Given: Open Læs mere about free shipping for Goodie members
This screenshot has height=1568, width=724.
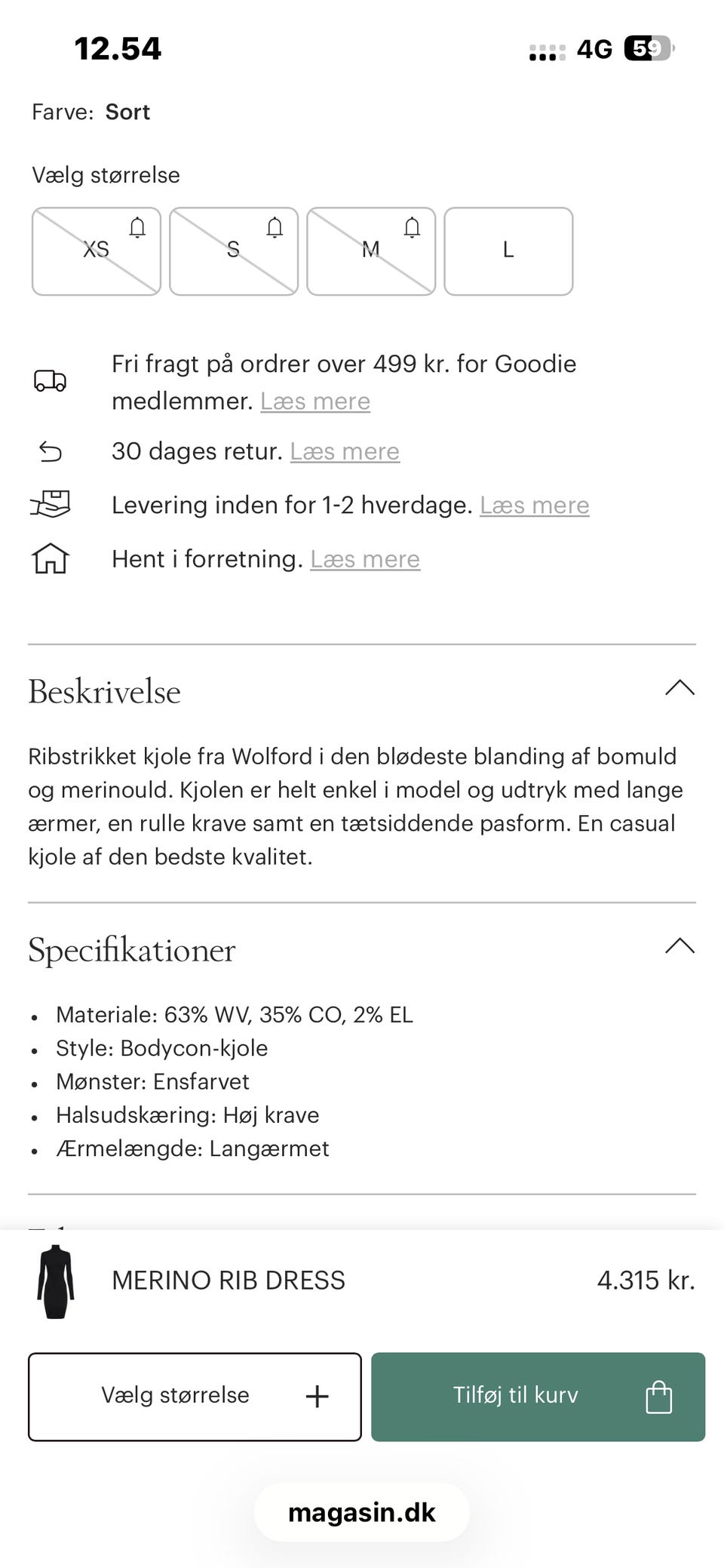Looking at the screenshot, I should [x=315, y=401].
